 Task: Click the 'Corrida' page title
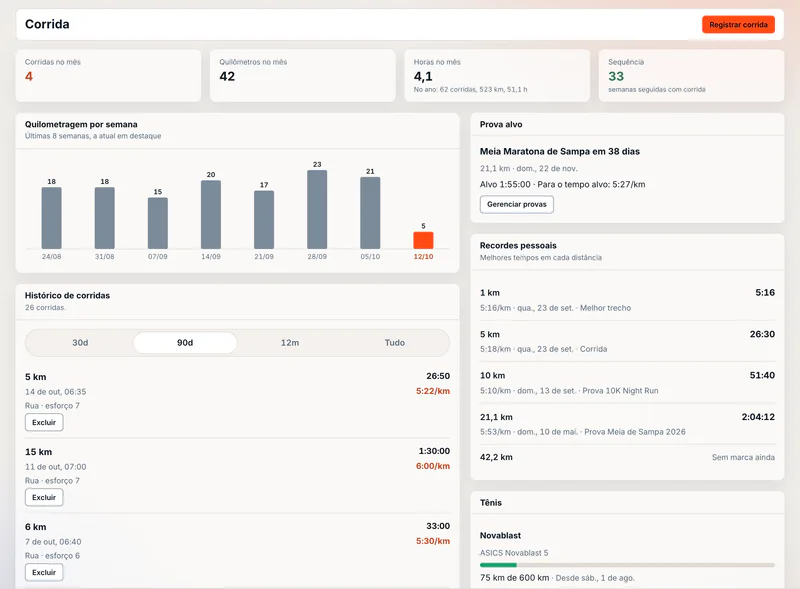tap(47, 24)
